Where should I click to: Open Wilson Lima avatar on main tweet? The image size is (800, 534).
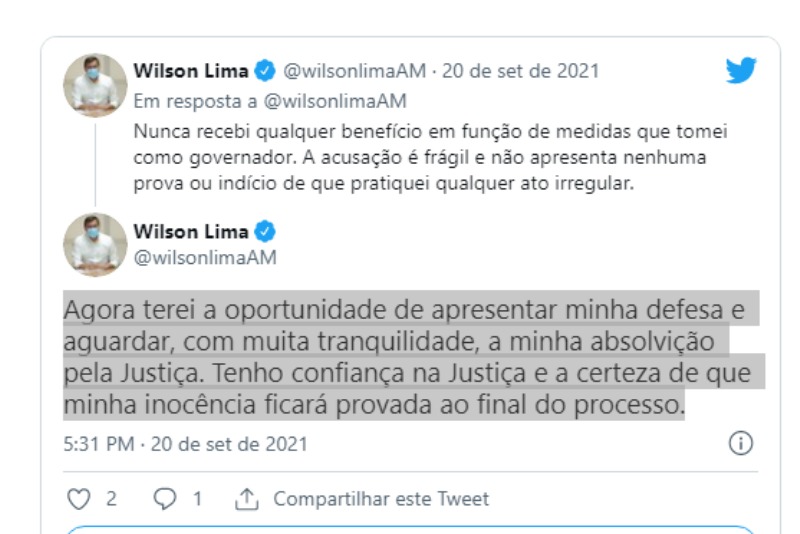(95, 245)
